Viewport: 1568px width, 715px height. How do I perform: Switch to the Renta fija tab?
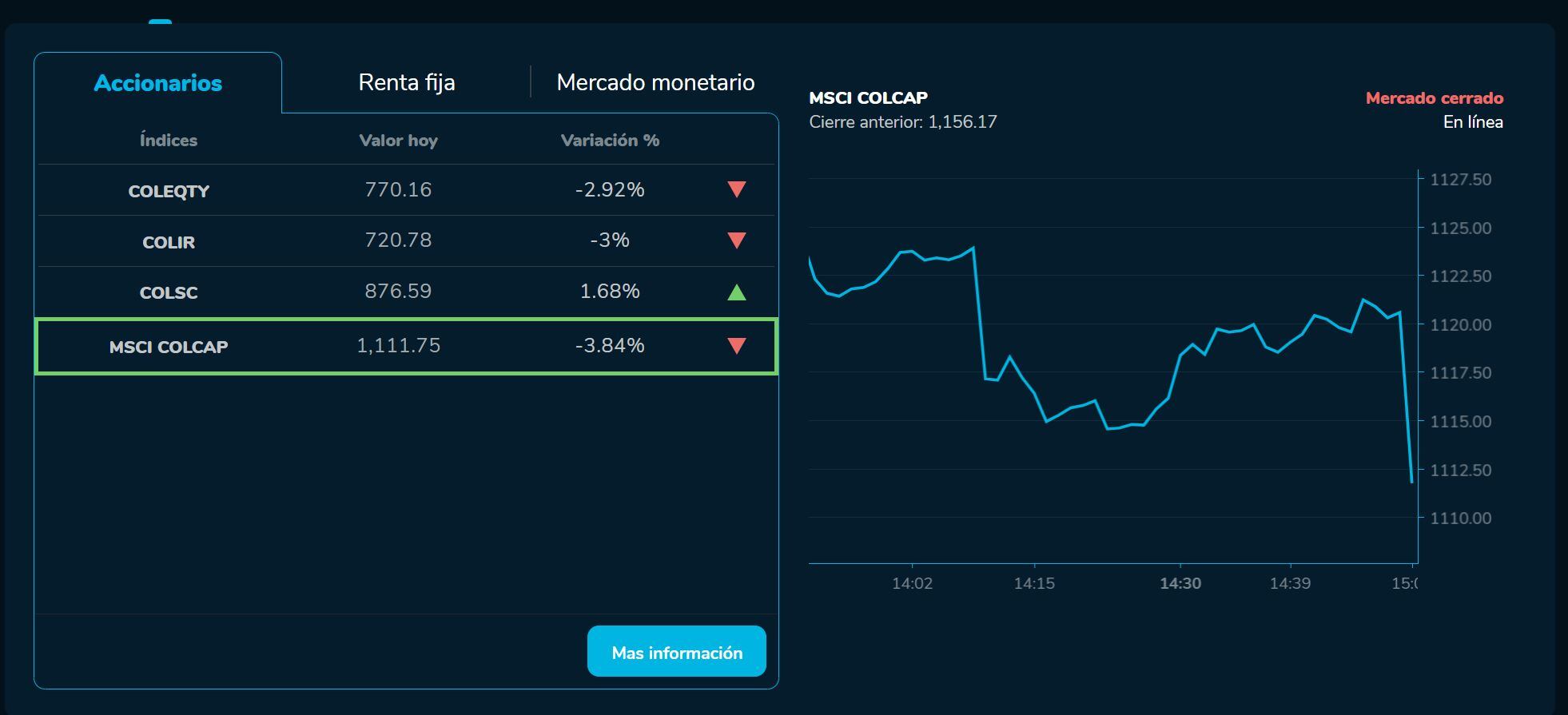[407, 81]
